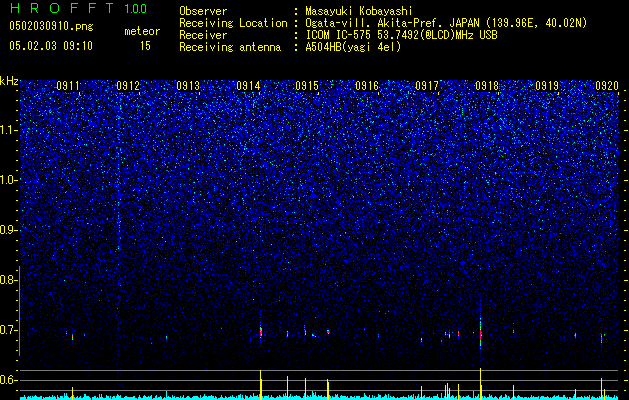Click the 0914 time marker
The image size is (629, 400).
[248, 86]
